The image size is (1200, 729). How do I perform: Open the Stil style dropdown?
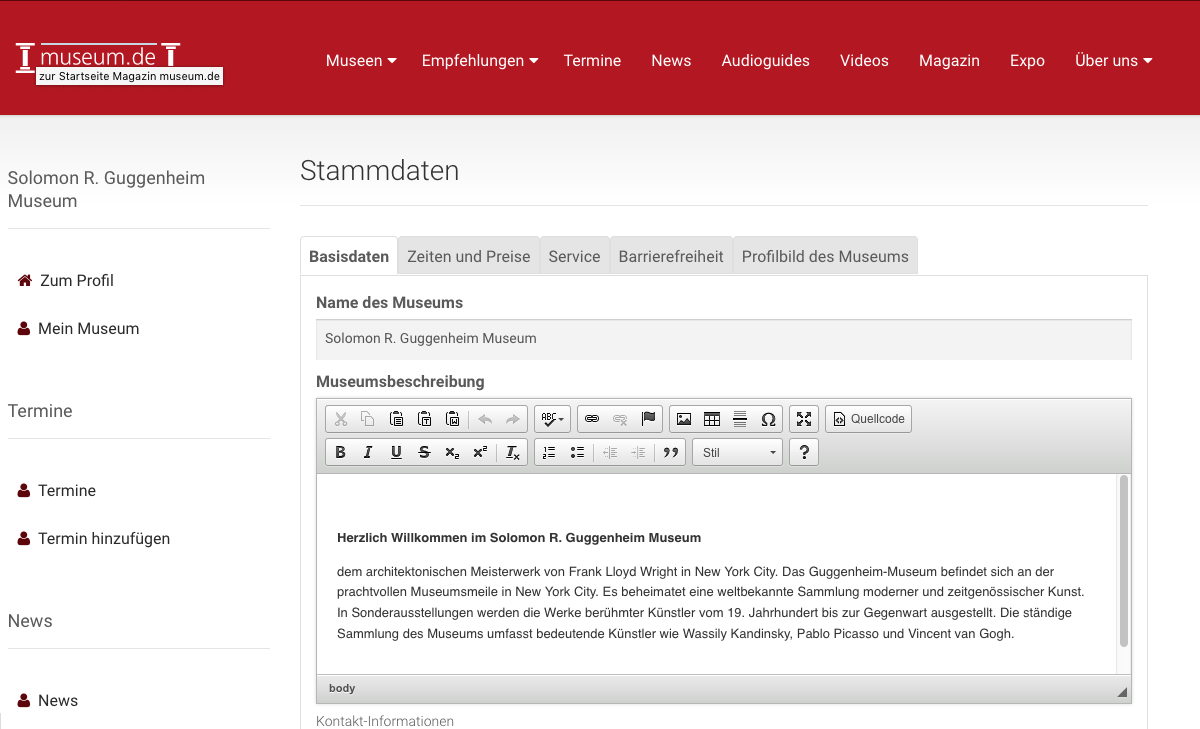coord(738,453)
